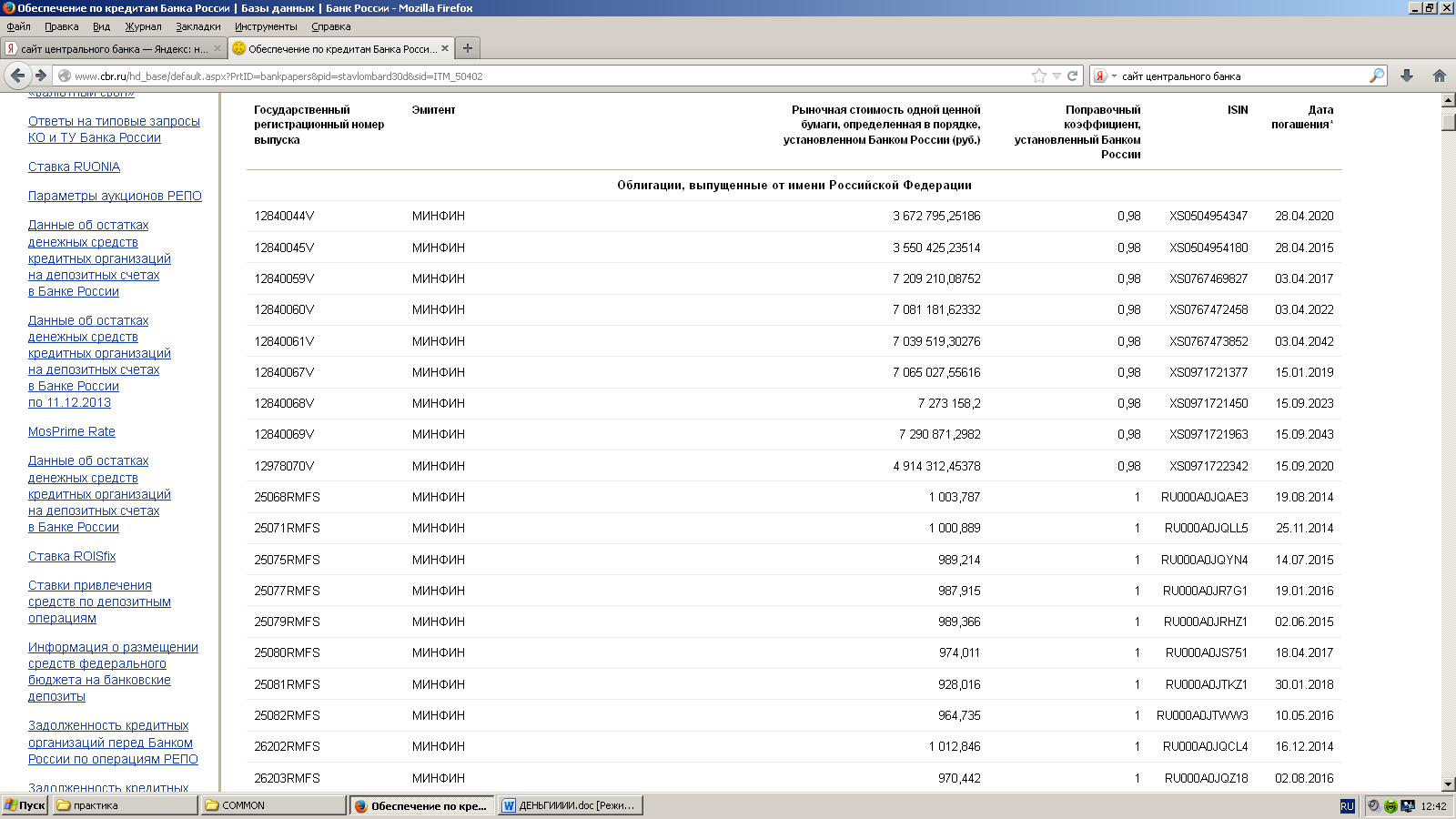Open the Закладки menu
Screen dimensions: 1456x819
198,26
